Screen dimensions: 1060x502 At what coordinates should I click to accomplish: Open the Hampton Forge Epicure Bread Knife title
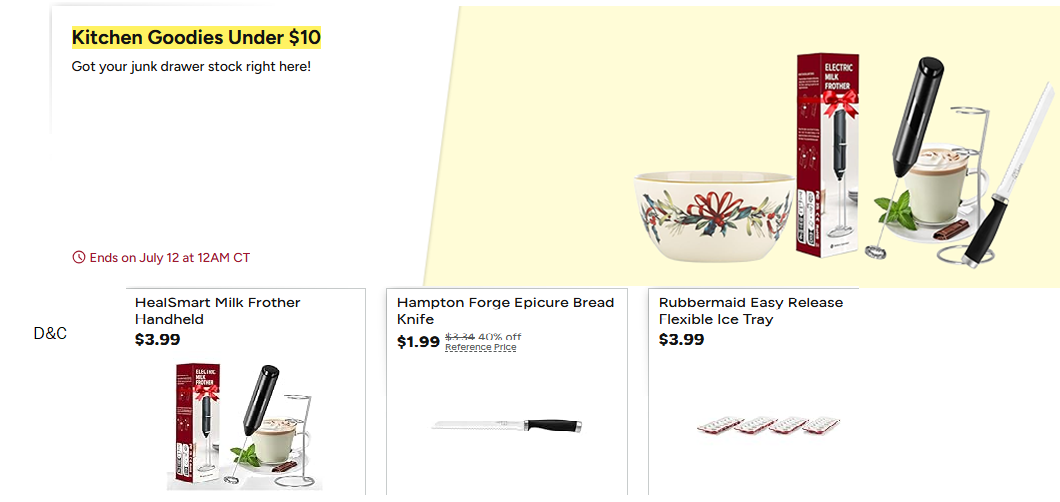click(x=505, y=311)
